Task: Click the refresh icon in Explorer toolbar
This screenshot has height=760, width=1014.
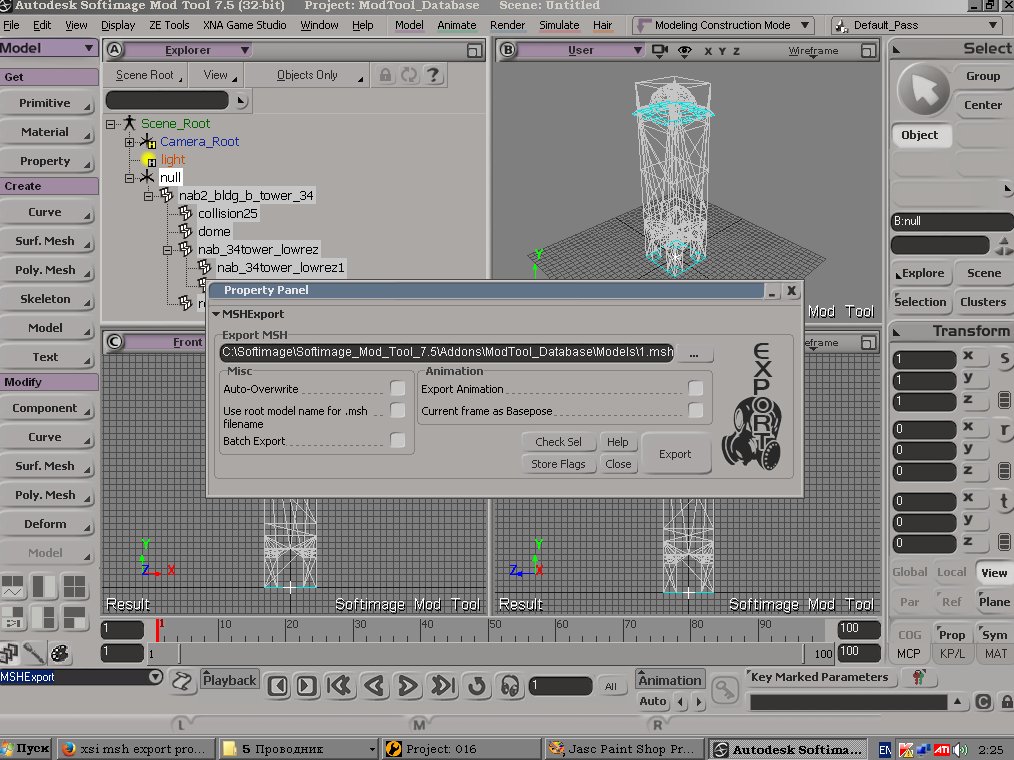Action: pyautogui.click(x=409, y=75)
